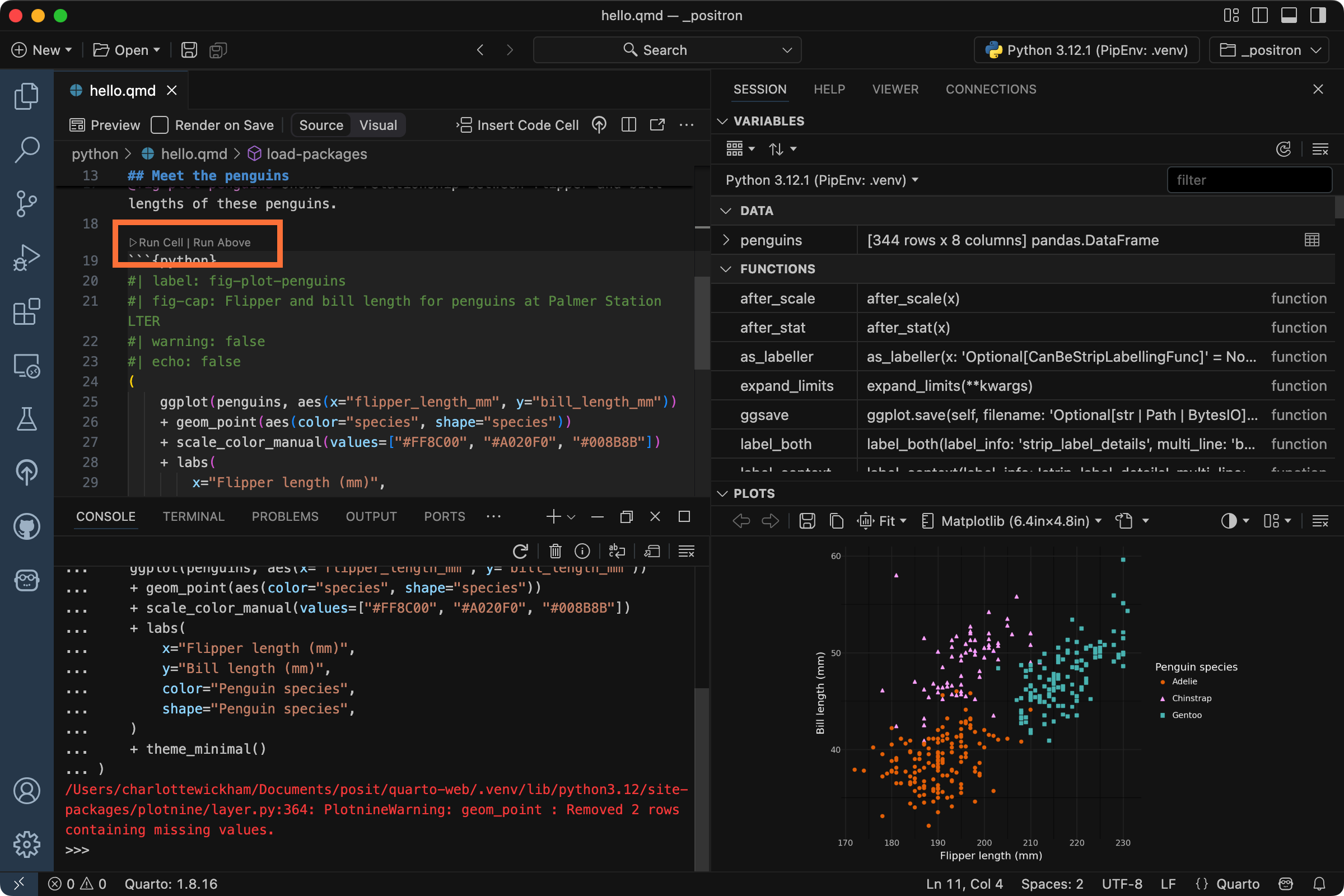Viewport: 1344px width, 896px height.
Task: Switch to the TERMINAL tab
Action: pyautogui.click(x=193, y=516)
